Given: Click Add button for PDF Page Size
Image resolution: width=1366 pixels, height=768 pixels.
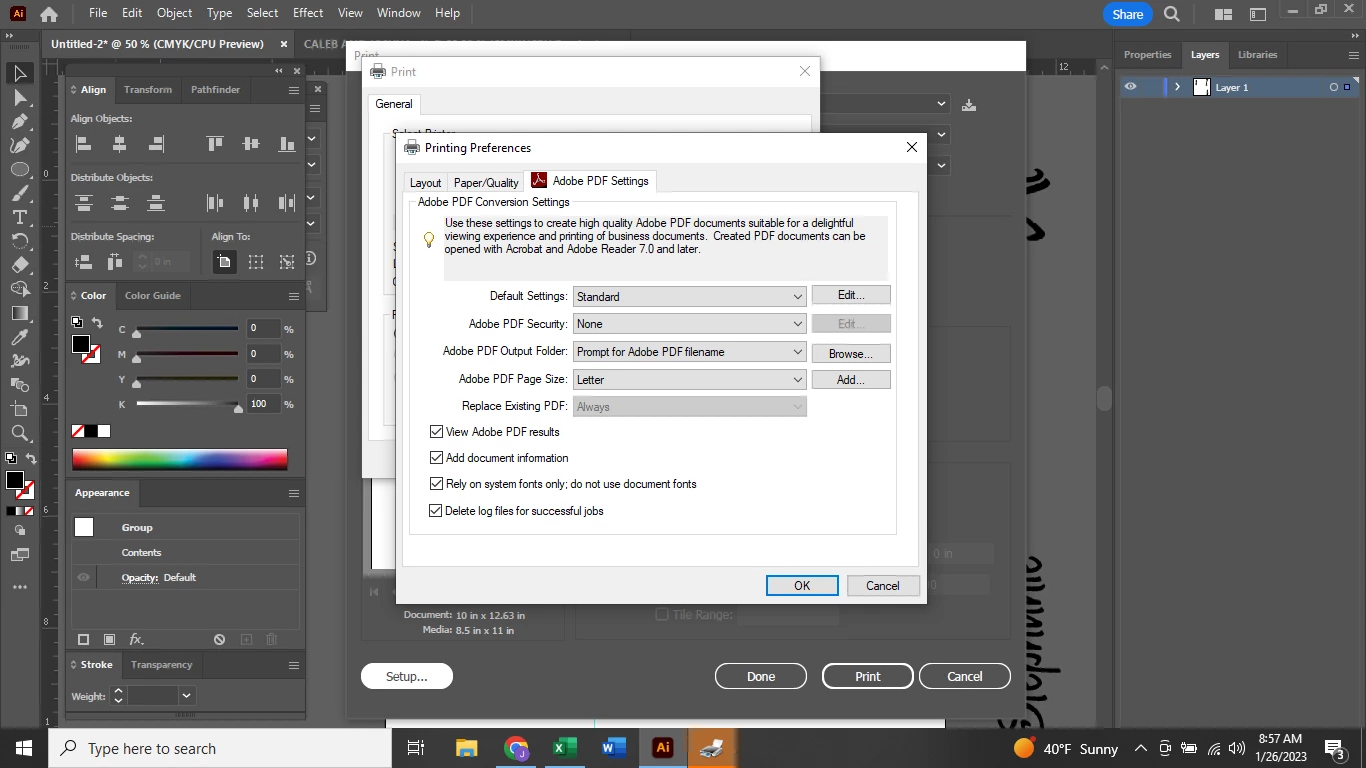Looking at the screenshot, I should pos(851,380).
